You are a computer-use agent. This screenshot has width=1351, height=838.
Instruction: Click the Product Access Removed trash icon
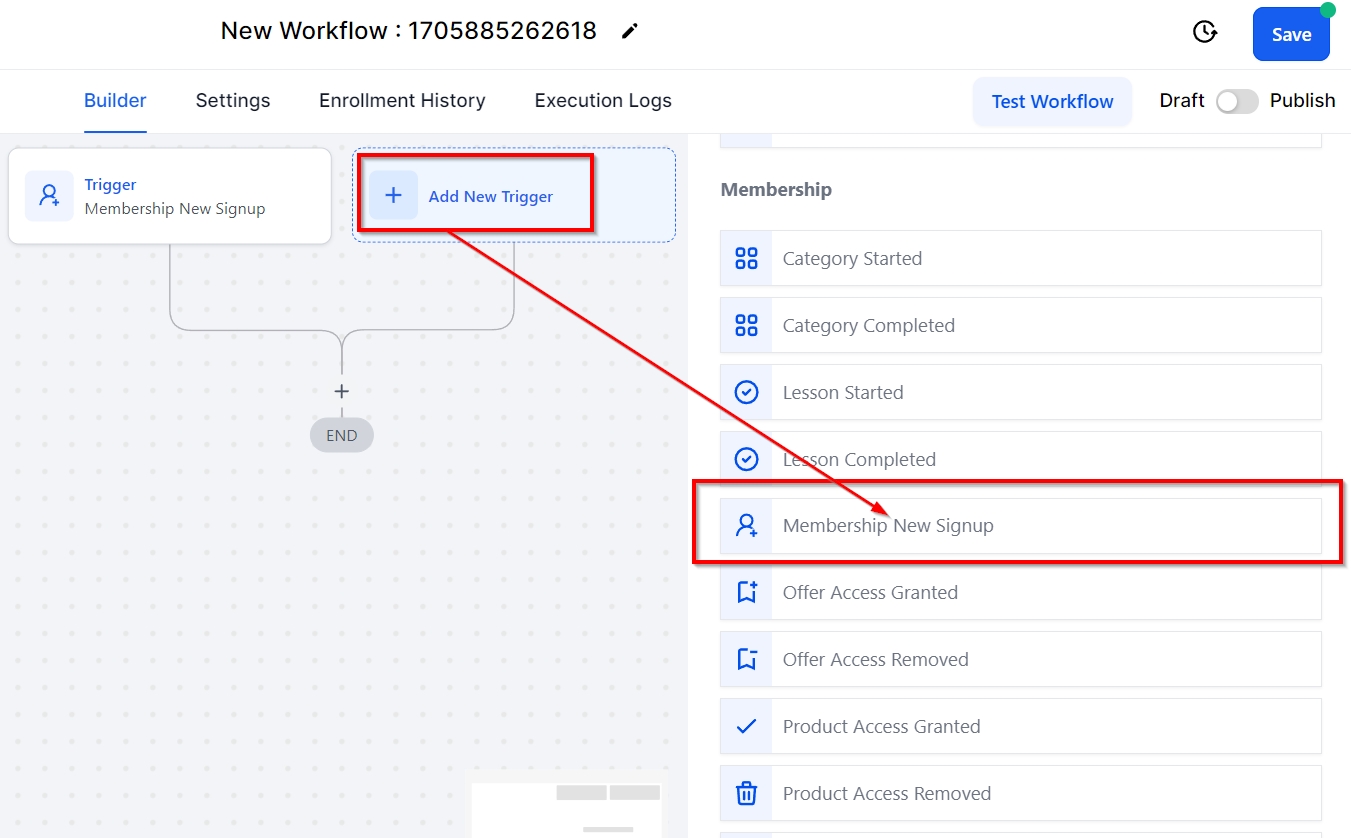tap(746, 794)
